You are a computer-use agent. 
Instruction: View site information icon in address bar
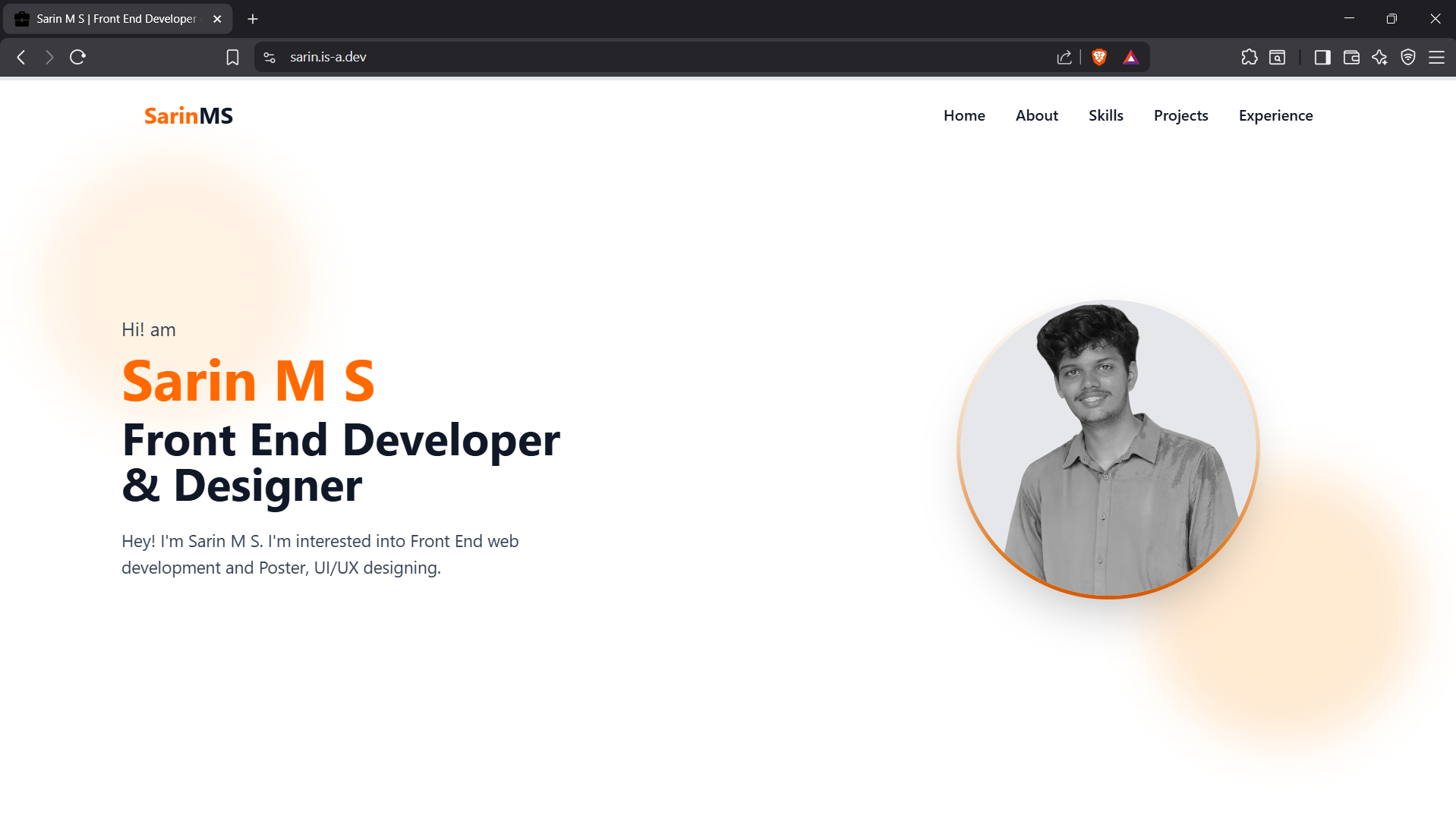[x=269, y=57]
